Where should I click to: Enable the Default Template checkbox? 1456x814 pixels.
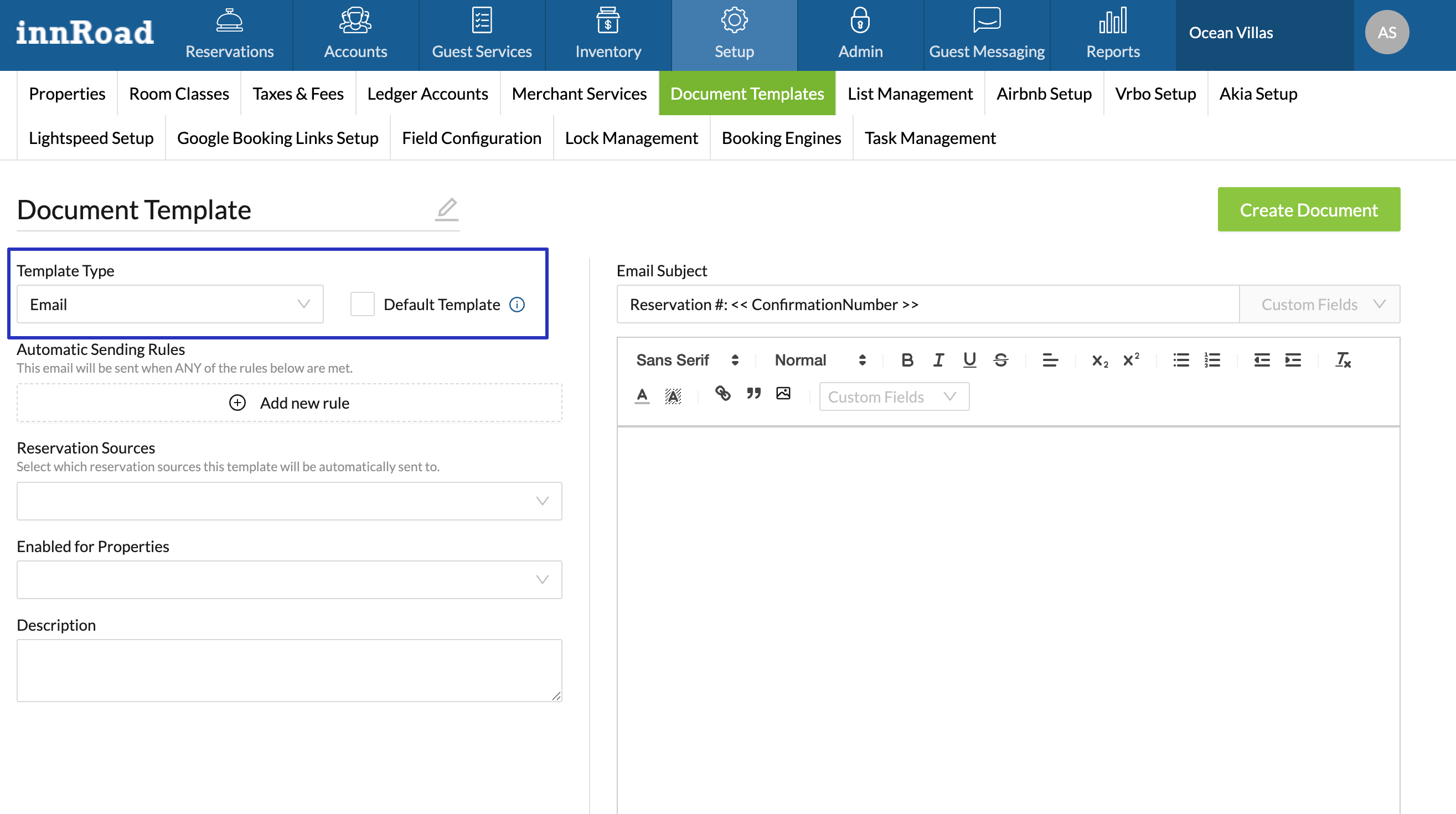coord(362,305)
